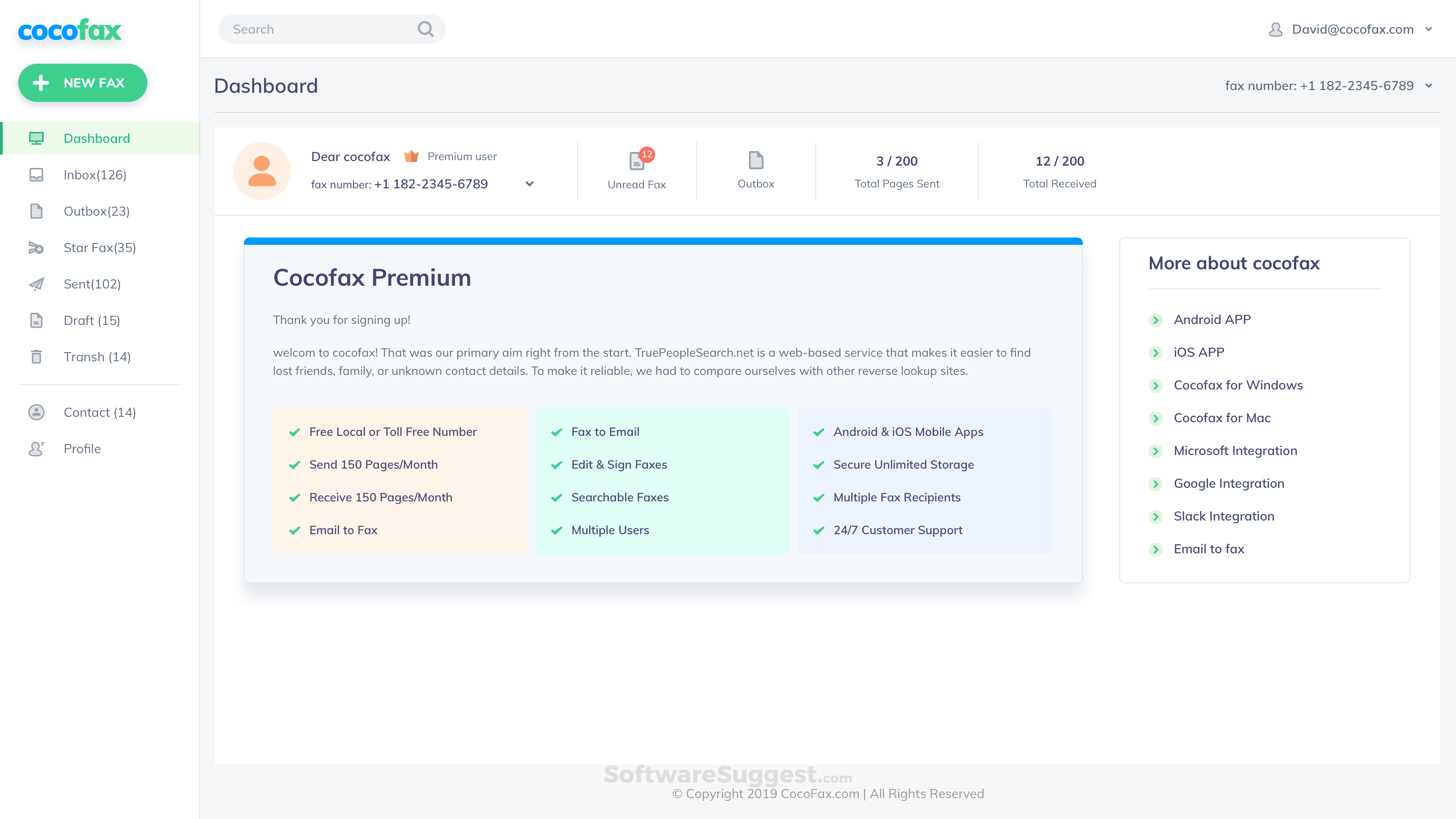1456x819 pixels.
Task: Click the Outbox document icon in stats bar
Action: (756, 161)
